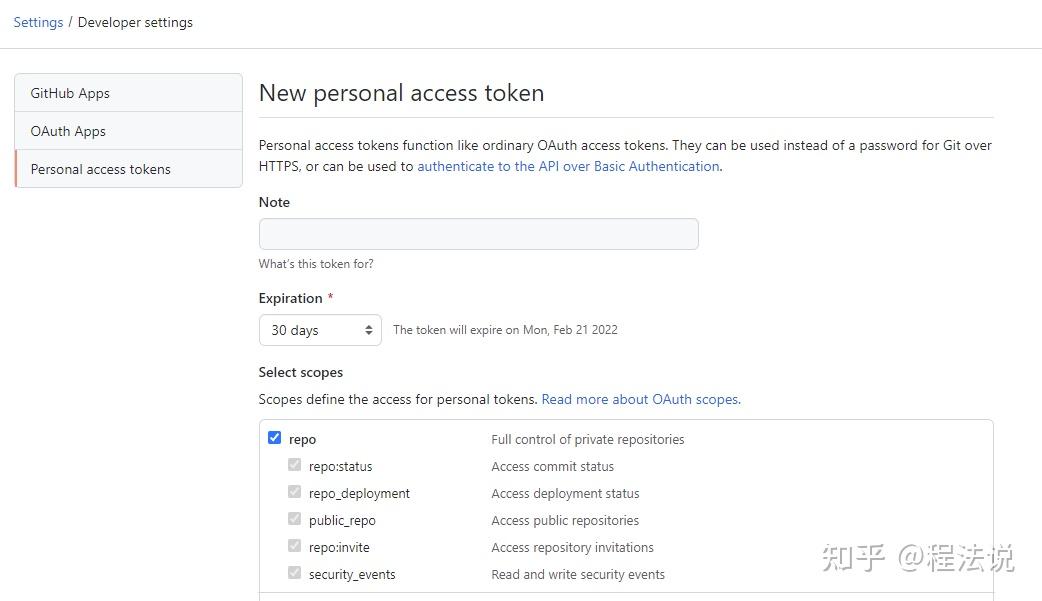Click the security_events scope label
The width and height of the screenshot is (1042, 601).
tap(352, 574)
